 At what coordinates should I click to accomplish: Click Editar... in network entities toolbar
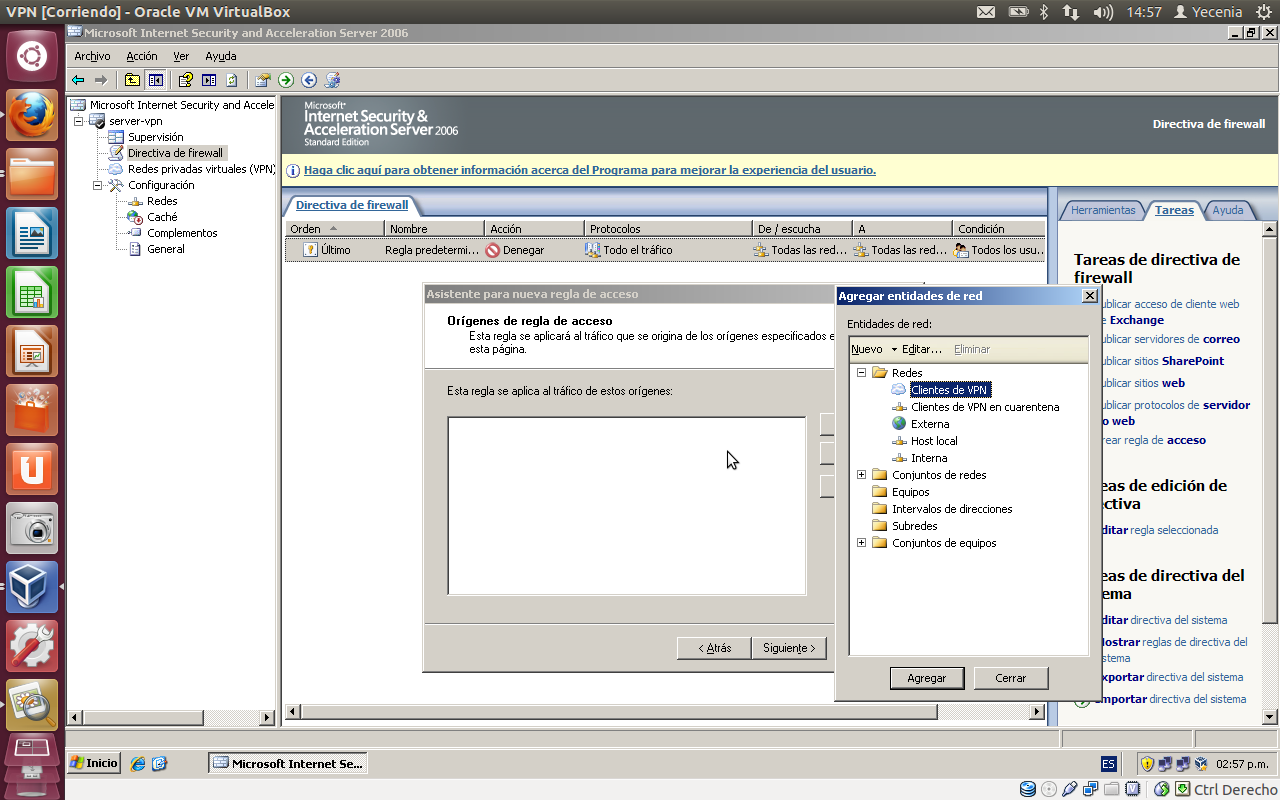click(x=922, y=349)
